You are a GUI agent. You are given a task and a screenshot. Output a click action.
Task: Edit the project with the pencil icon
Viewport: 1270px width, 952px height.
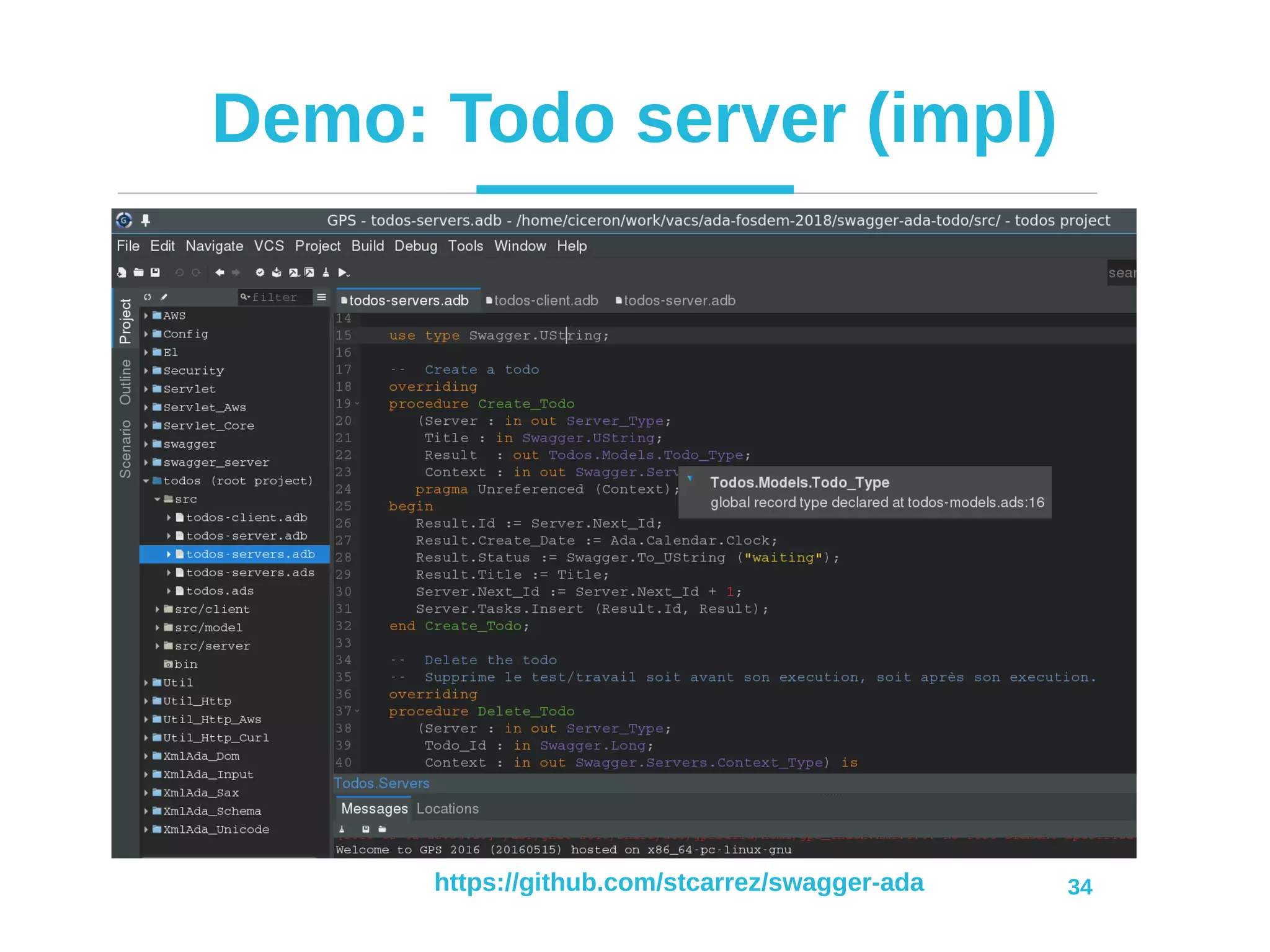pos(164,297)
